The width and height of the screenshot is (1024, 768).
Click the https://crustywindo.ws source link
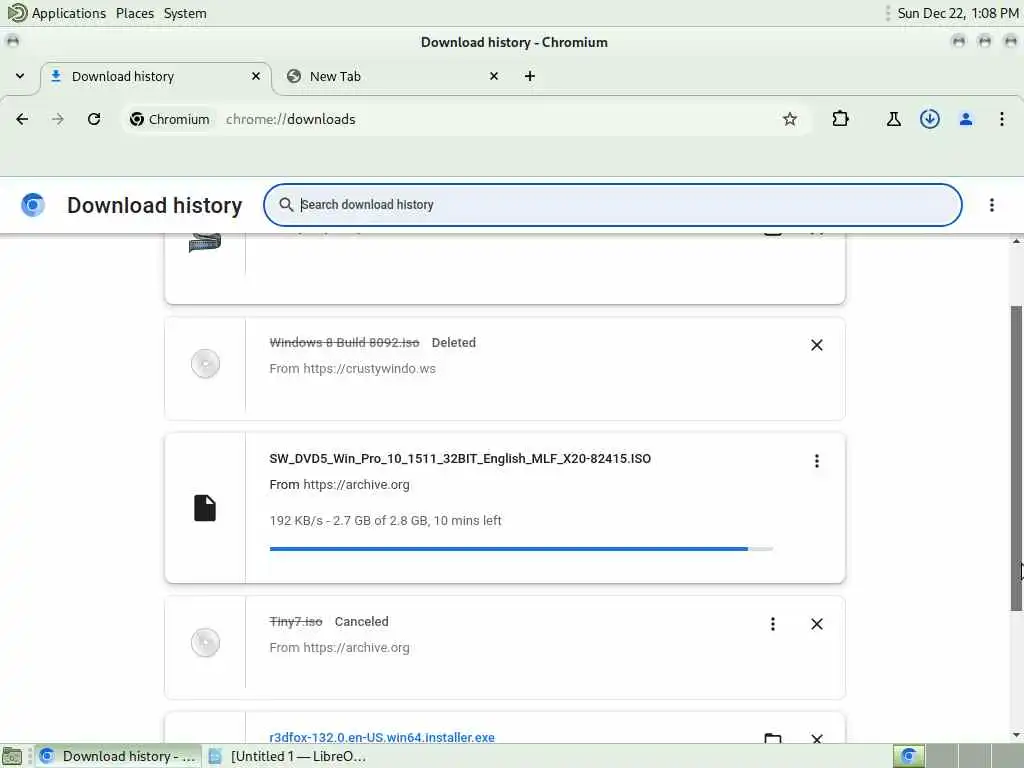pyautogui.click(x=370, y=368)
